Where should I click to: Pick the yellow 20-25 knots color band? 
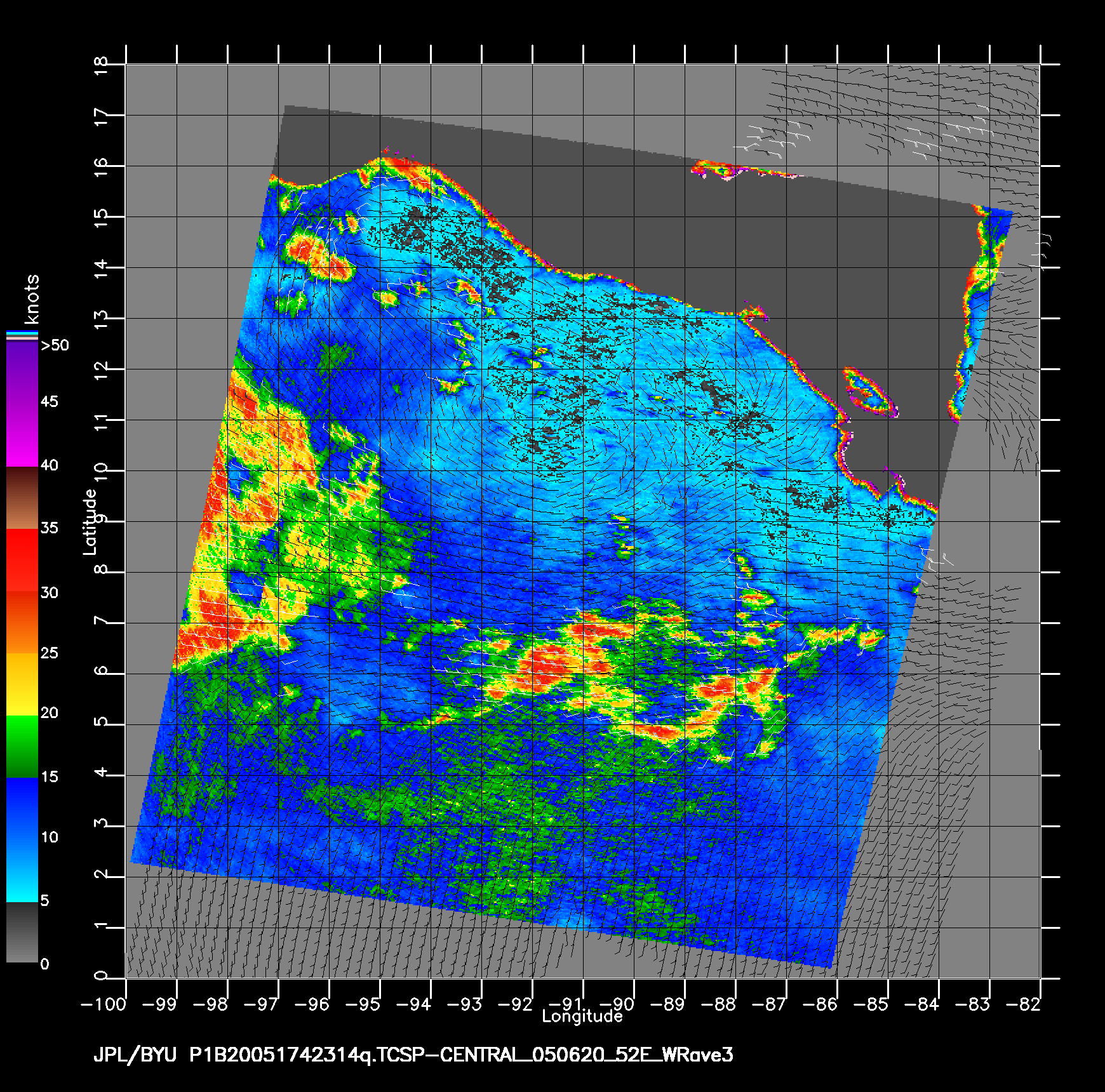[x=22, y=684]
